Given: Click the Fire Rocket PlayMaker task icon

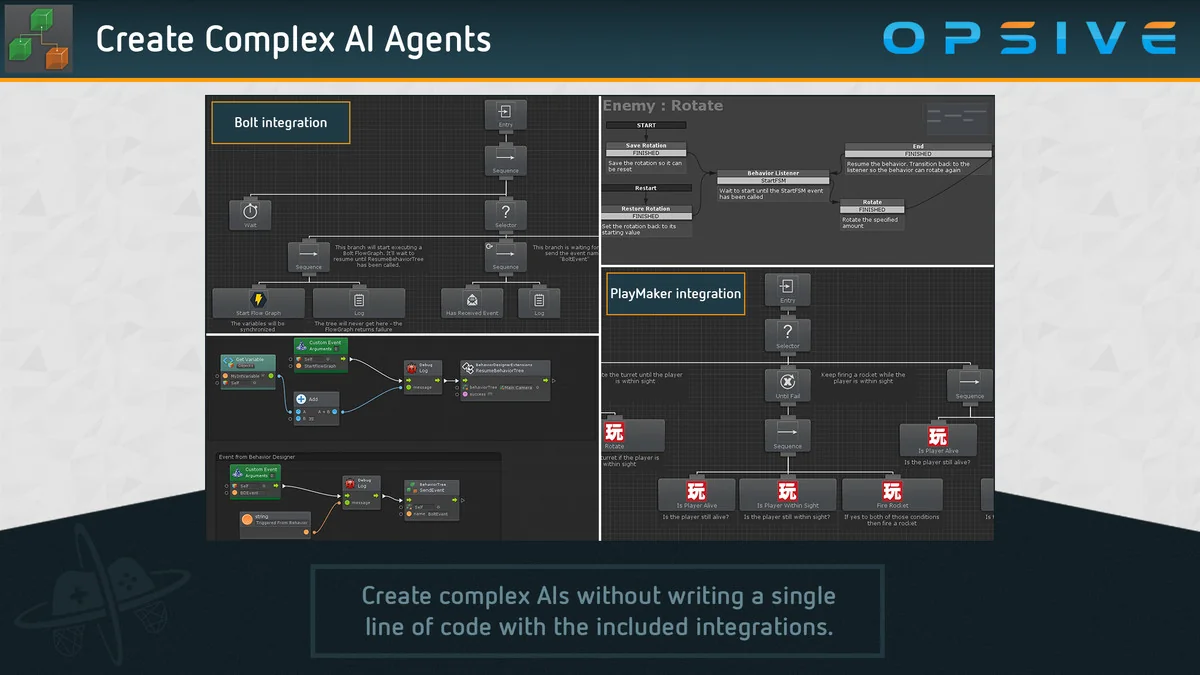Looking at the screenshot, I should tap(893, 491).
